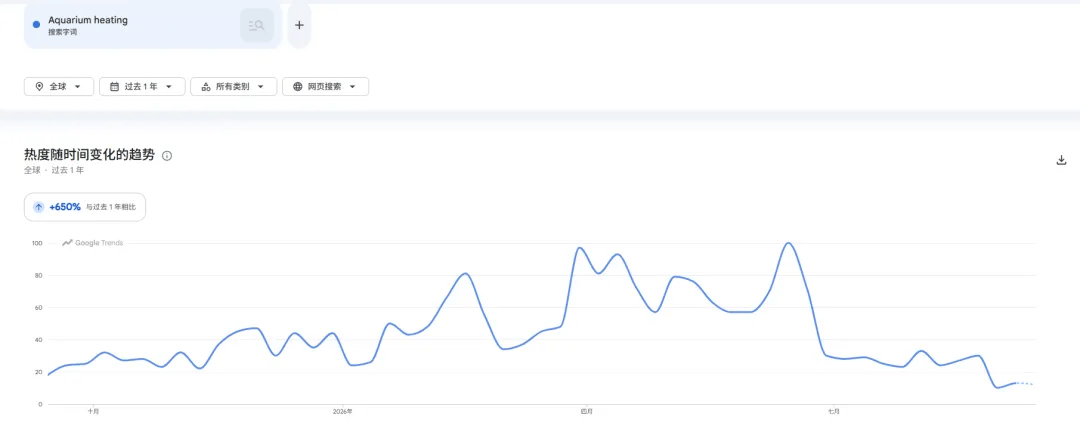The width and height of the screenshot is (1080, 441).
Task: Click the calendar icon in 过去 1 年 filter
Action: (x=114, y=87)
